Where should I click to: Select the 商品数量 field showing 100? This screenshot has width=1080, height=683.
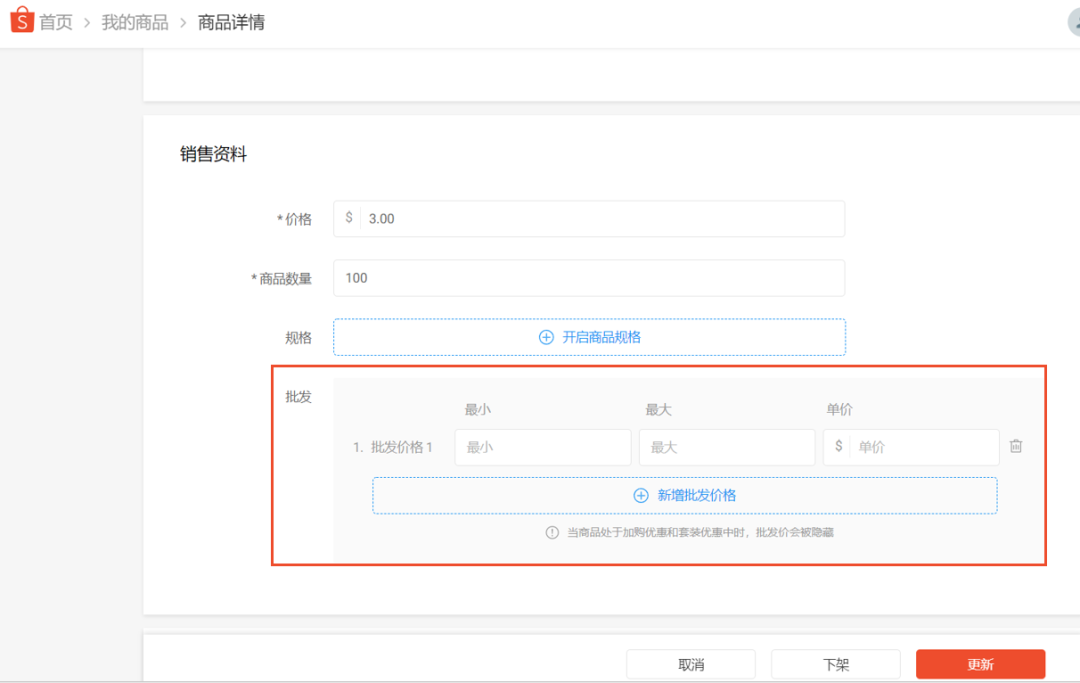pos(589,277)
